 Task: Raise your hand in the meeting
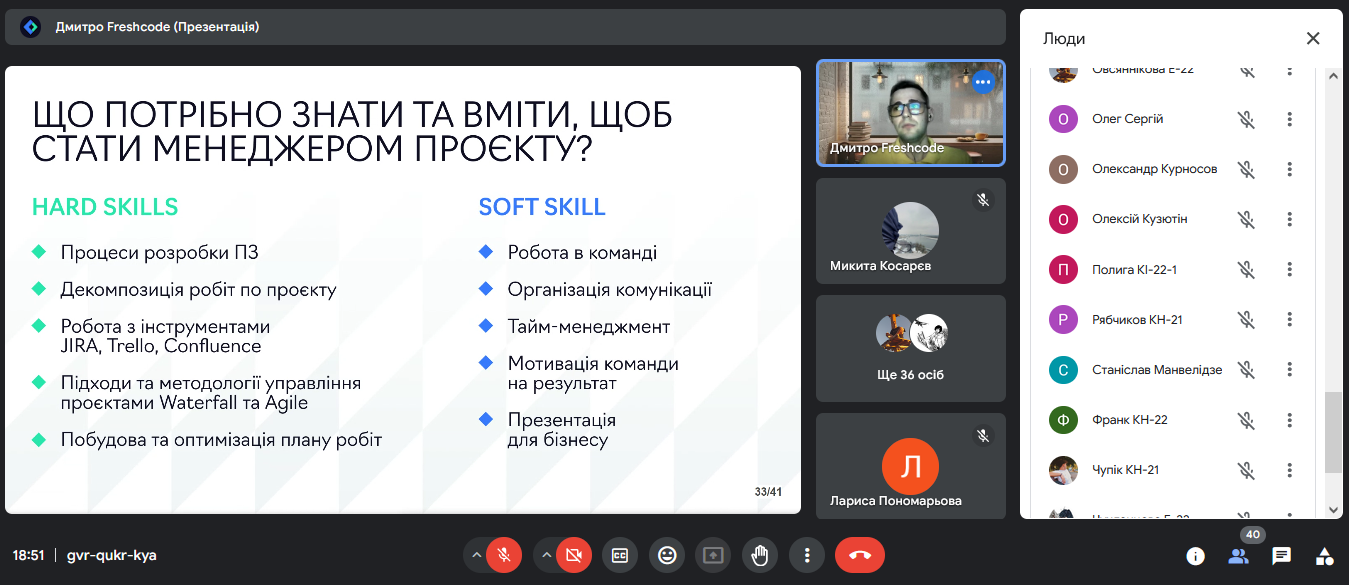[x=760, y=555]
